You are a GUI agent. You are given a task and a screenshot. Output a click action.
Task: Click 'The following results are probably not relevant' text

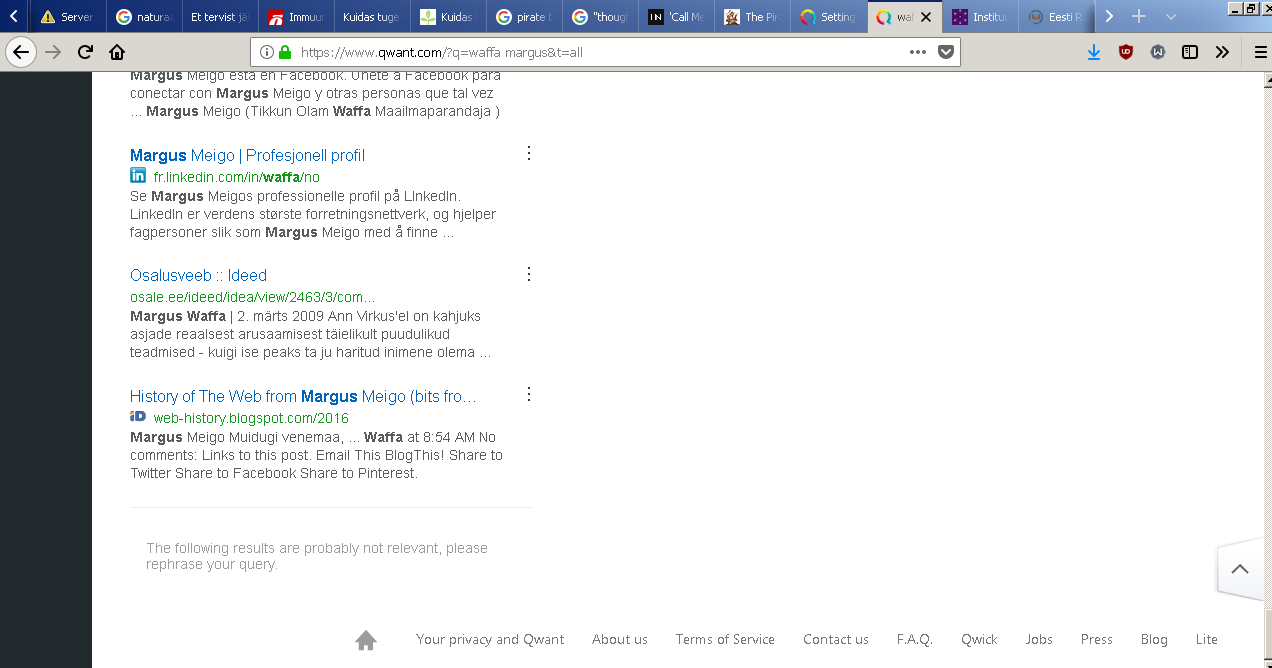tap(317, 556)
